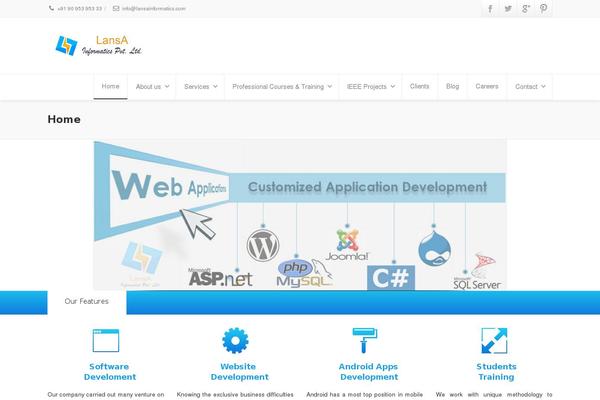Viewport: 600px width, 400px height.
Task: Open the Website Development heading link
Action: (x=240, y=372)
